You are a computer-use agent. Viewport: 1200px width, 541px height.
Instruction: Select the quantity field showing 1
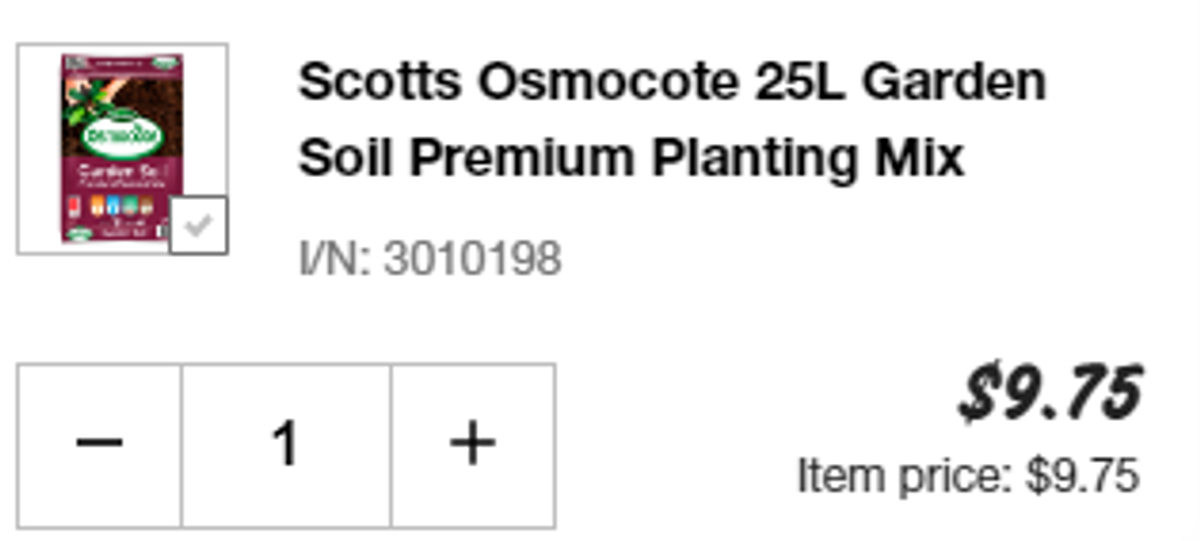click(x=286, y=445)
